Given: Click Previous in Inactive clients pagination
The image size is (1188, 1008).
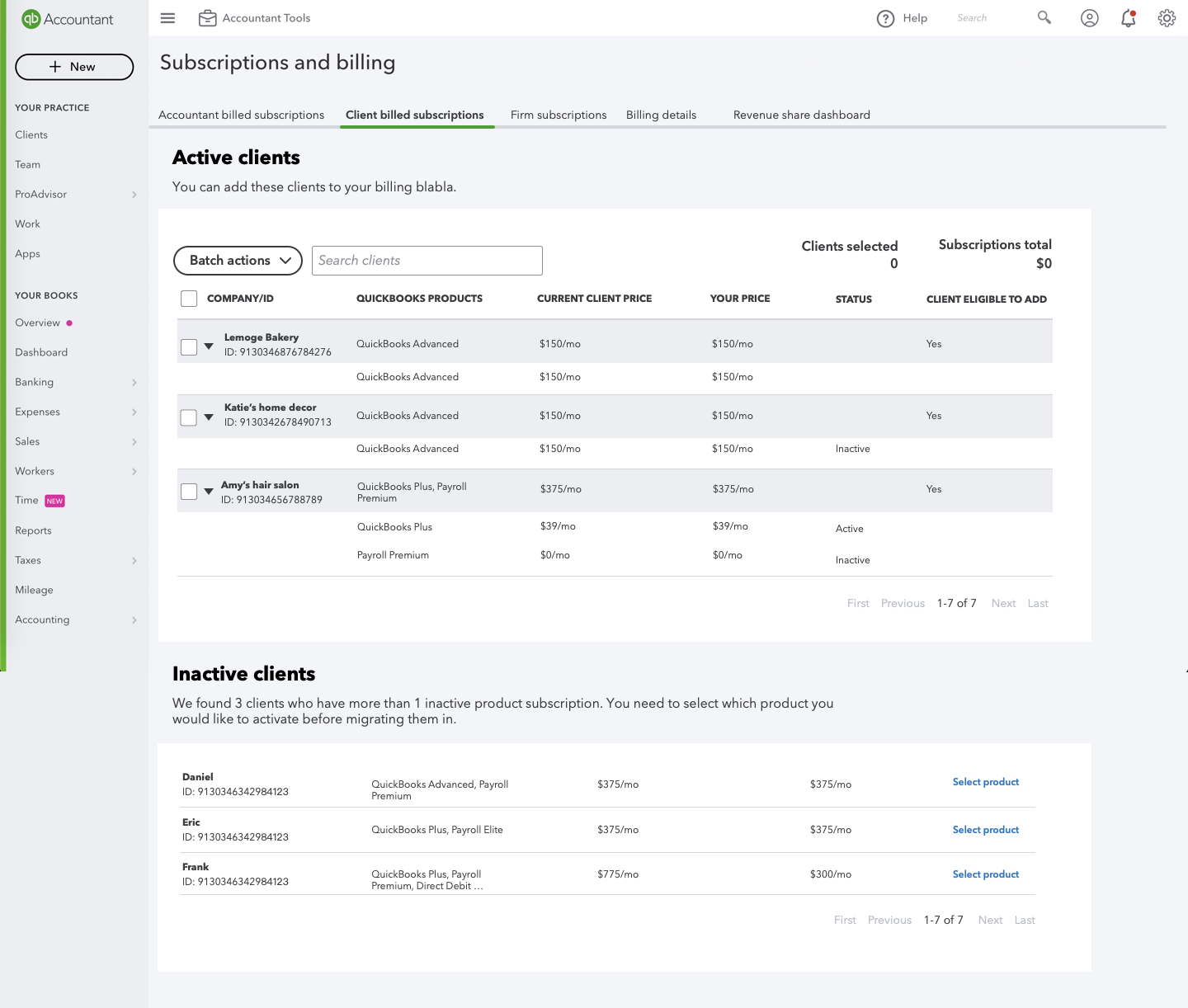Looking at the screenshot, I should (x=889, y=921).
